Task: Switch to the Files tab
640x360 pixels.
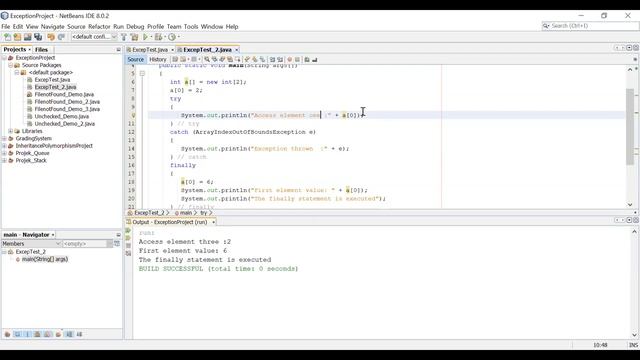Action: click(41, 49)
